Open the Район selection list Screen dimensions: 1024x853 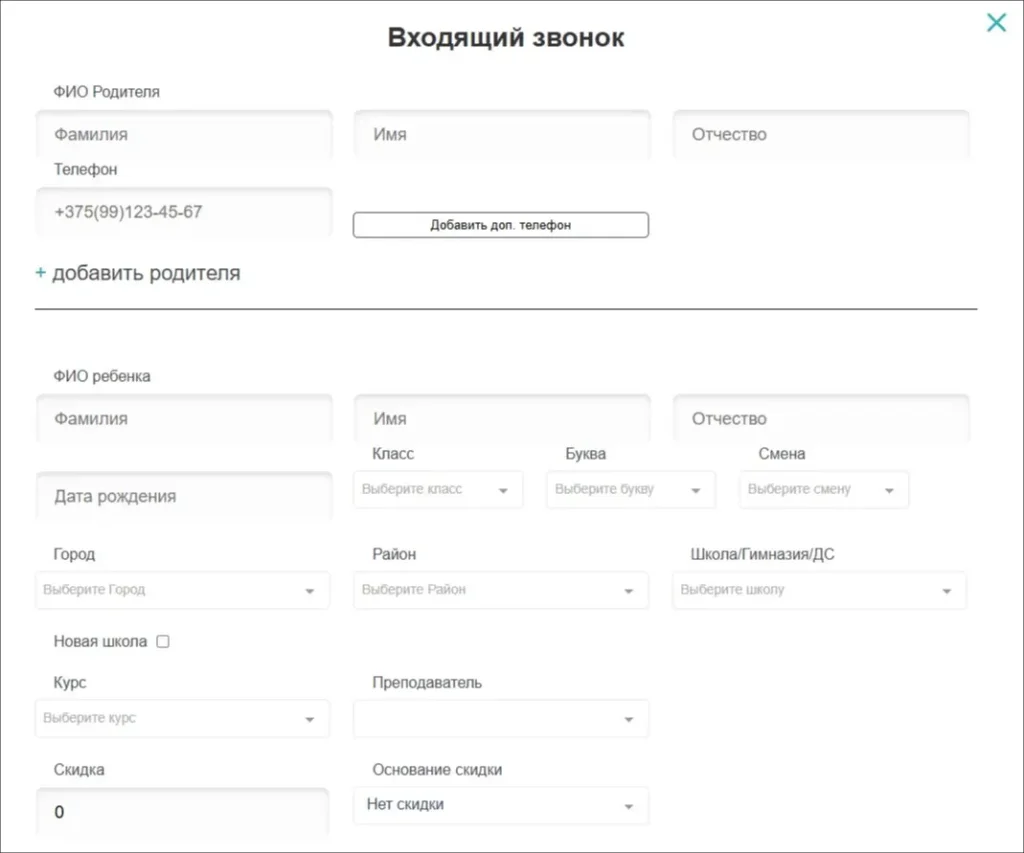coord(627,590)
